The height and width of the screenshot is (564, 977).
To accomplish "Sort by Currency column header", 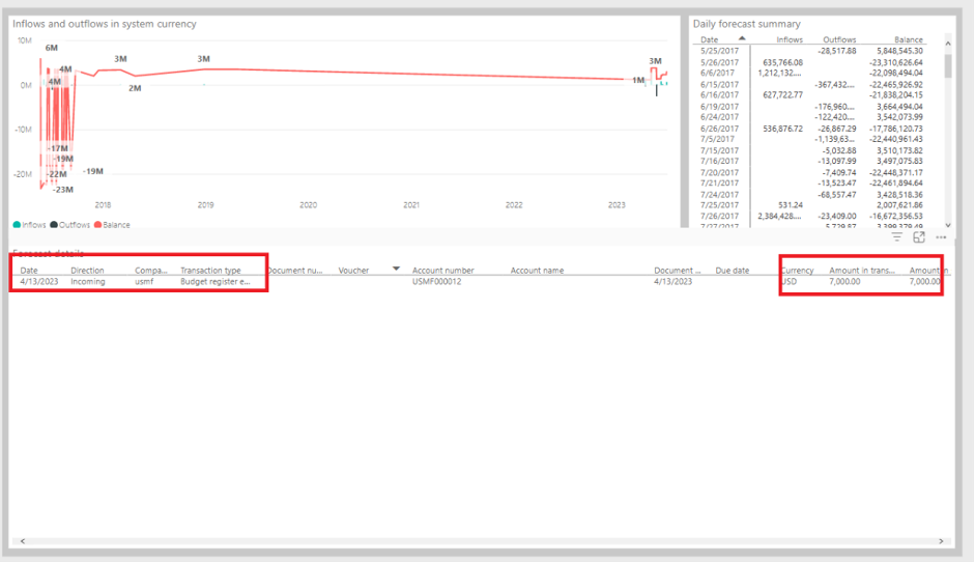I will [x=798, y=270].
